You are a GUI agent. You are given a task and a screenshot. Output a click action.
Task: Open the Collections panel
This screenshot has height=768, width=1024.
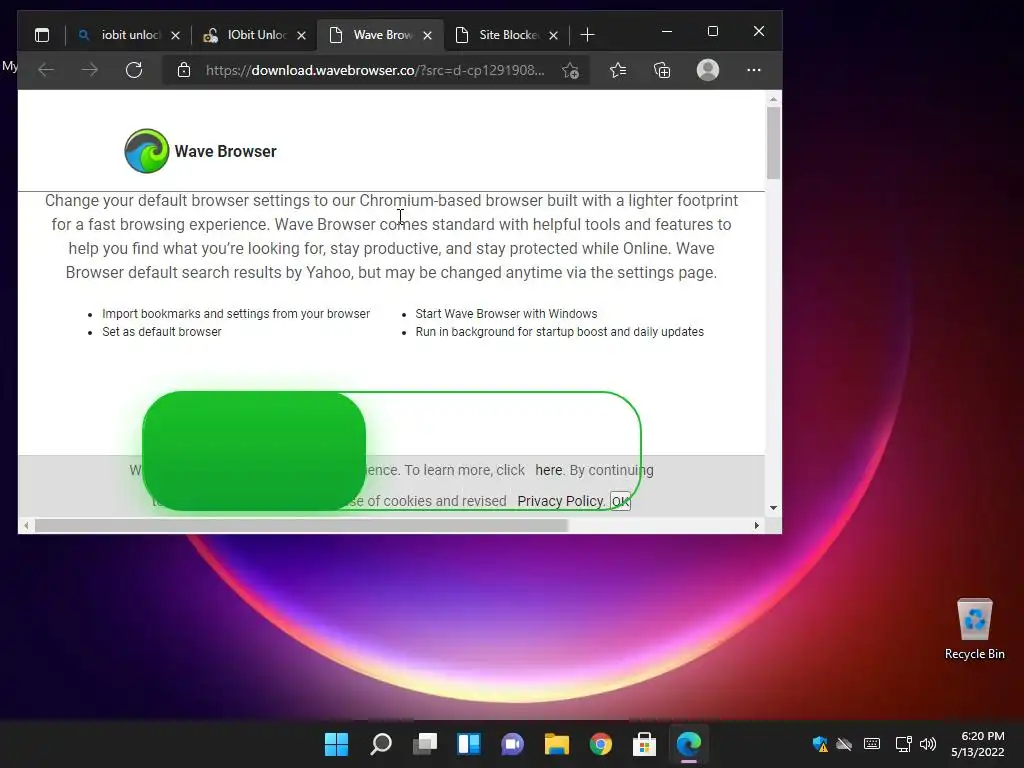(x=662, y=70)
